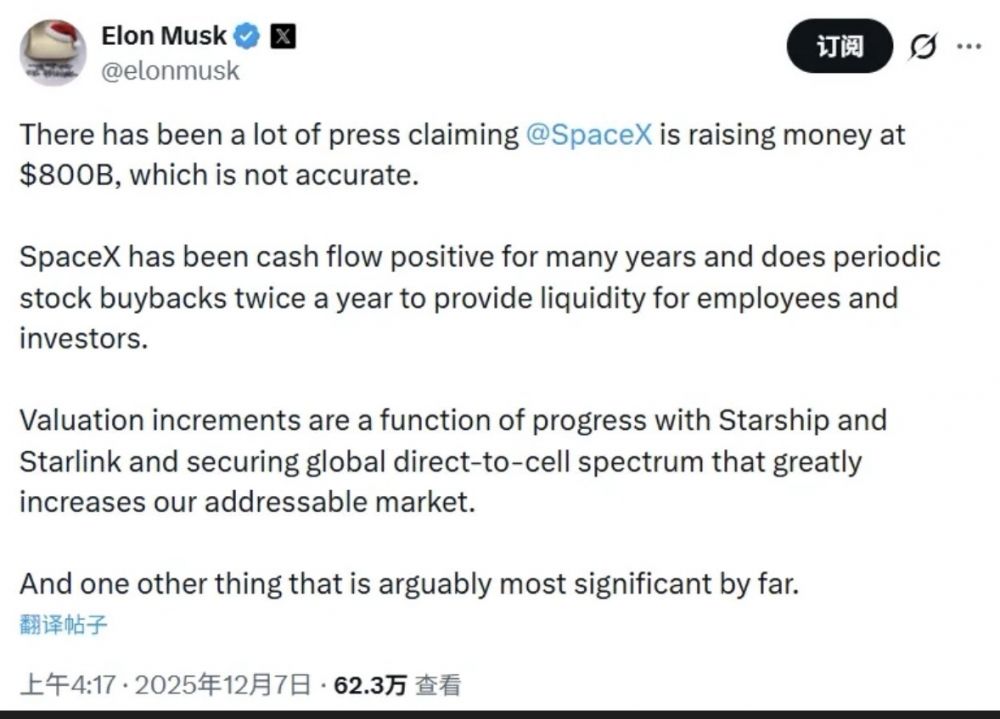The height and width of the screenshot is (719, 1000).
Task: Click the blue verified checkmark badge
Action: pyautogui.click(x=248, y=37)
